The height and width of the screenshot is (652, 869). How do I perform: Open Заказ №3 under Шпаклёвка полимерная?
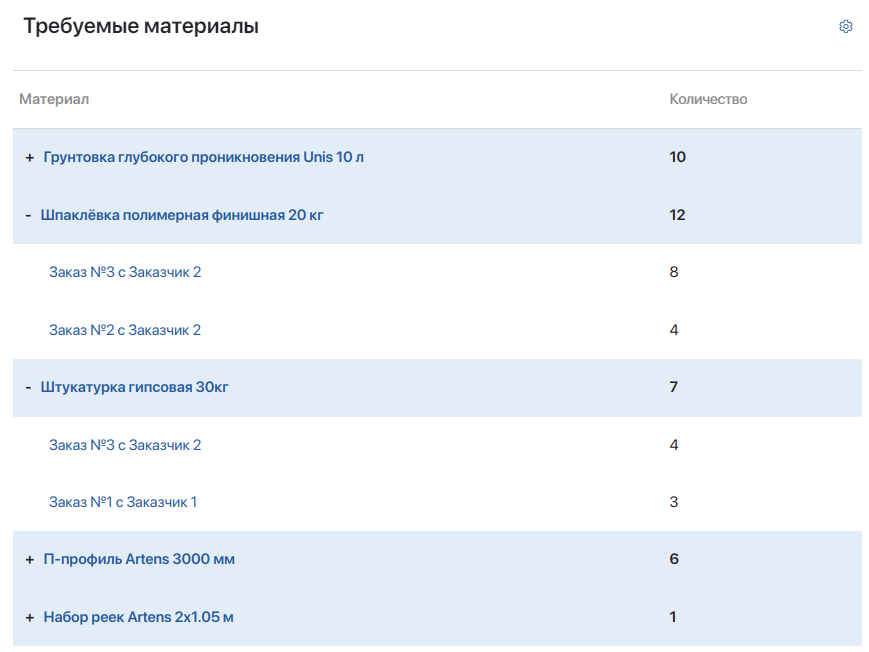tap(125, 272)
